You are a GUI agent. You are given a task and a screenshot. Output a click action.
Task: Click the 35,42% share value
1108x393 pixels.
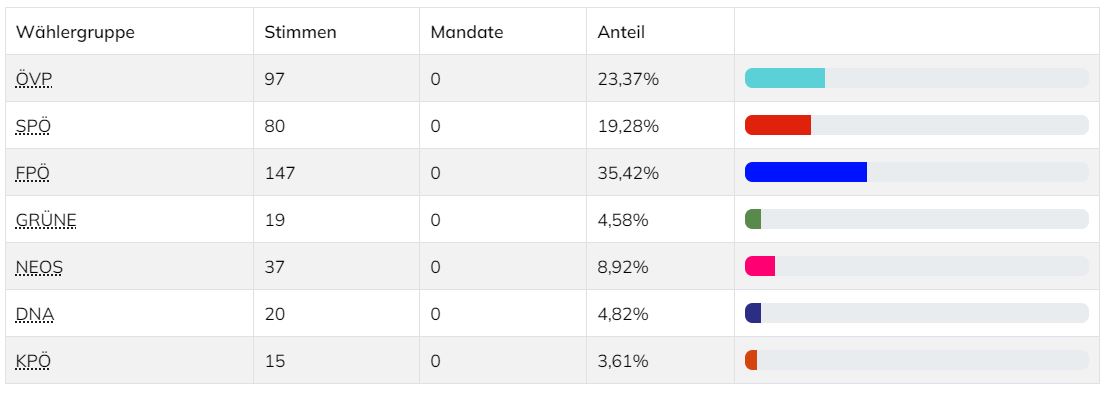[628, 173]
